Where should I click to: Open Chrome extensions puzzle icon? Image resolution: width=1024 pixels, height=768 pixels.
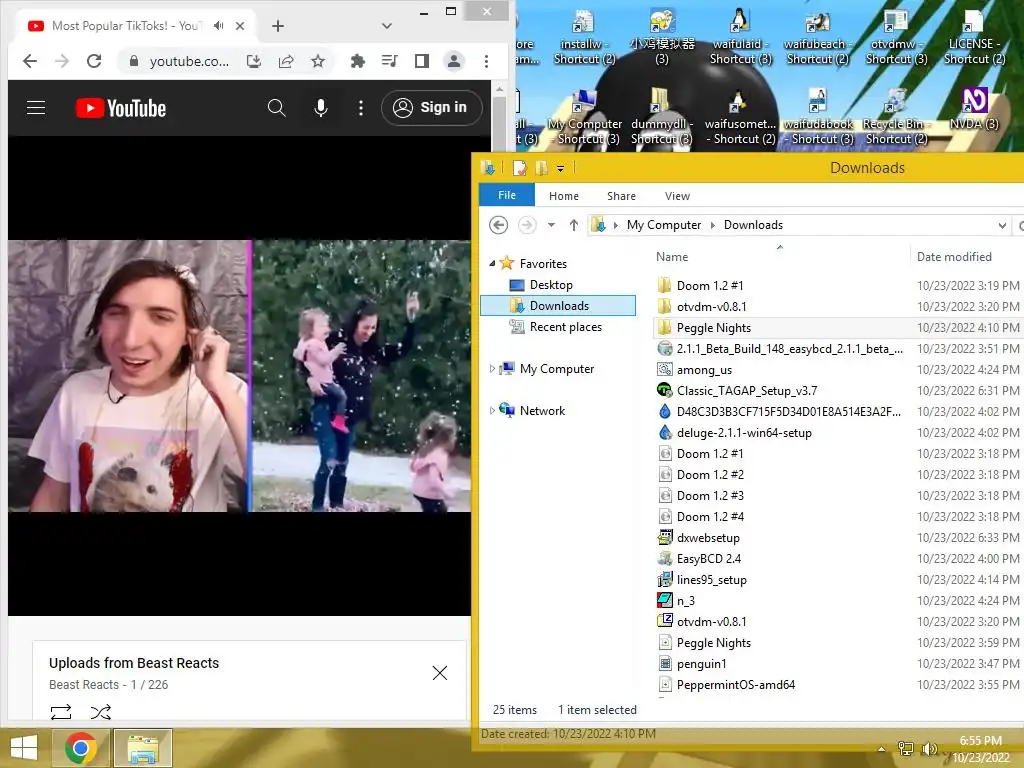pyautogui.click(x=357, y=61)
